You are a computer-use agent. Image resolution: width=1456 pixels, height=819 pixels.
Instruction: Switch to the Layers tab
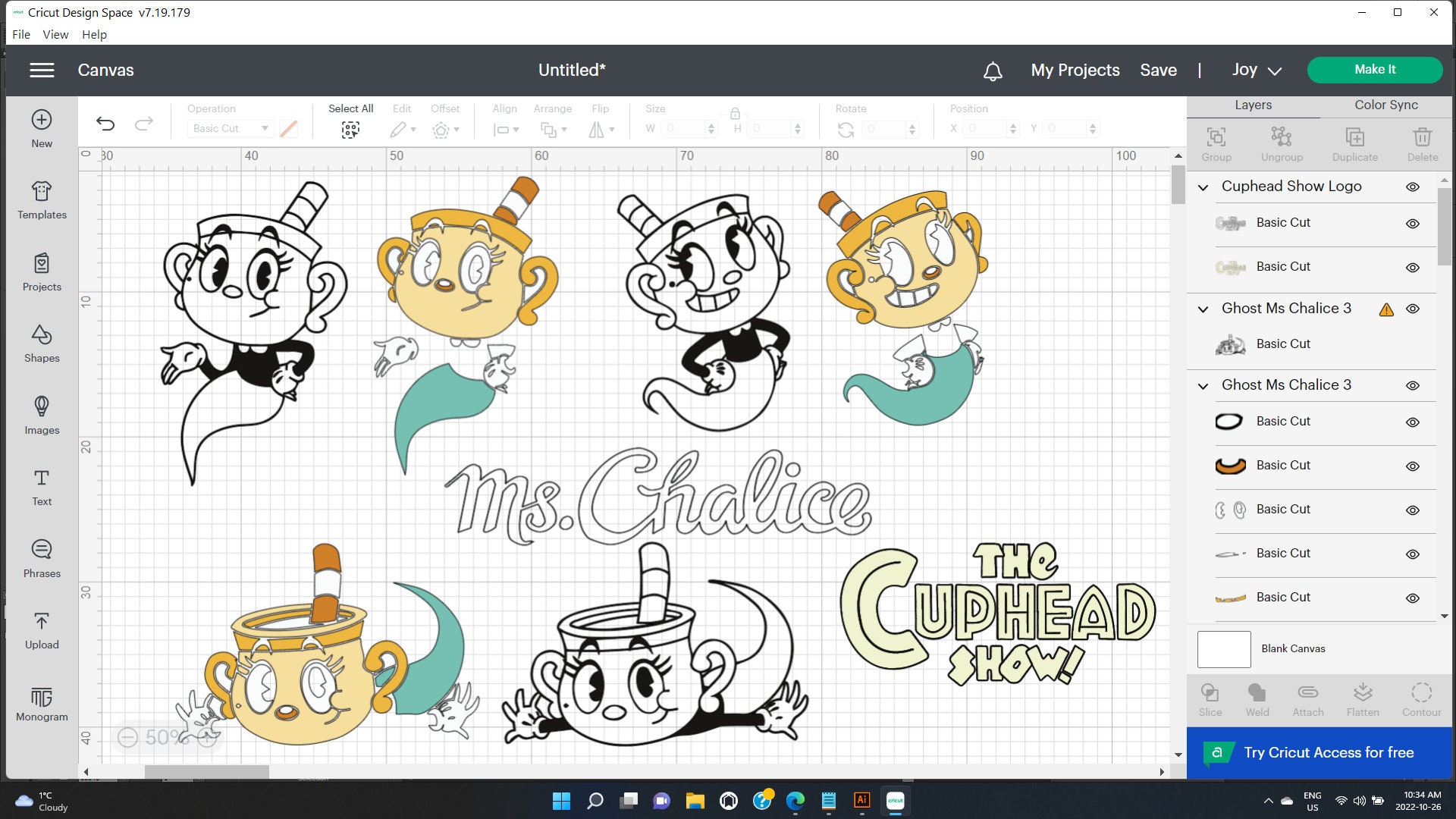(1253, 105)
